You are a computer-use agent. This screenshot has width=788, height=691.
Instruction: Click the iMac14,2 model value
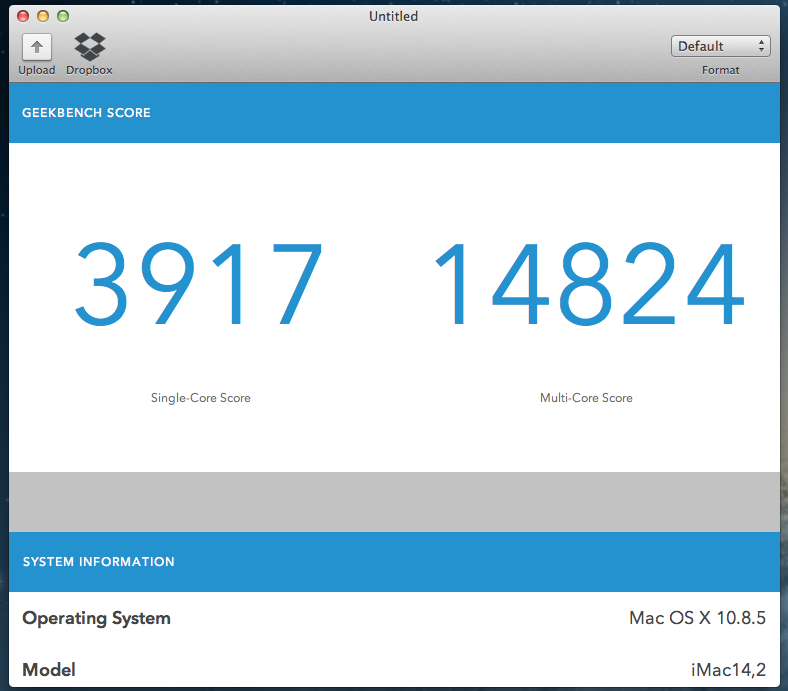[x=728, y=670]
